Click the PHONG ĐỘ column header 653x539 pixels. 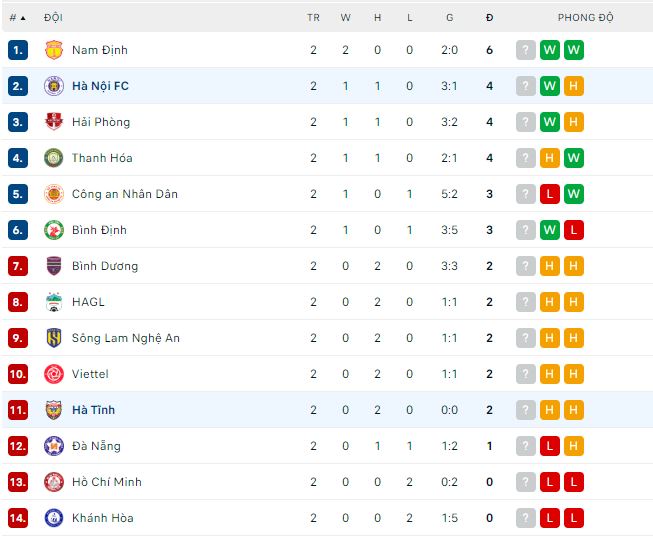click(x=585, y=18)
